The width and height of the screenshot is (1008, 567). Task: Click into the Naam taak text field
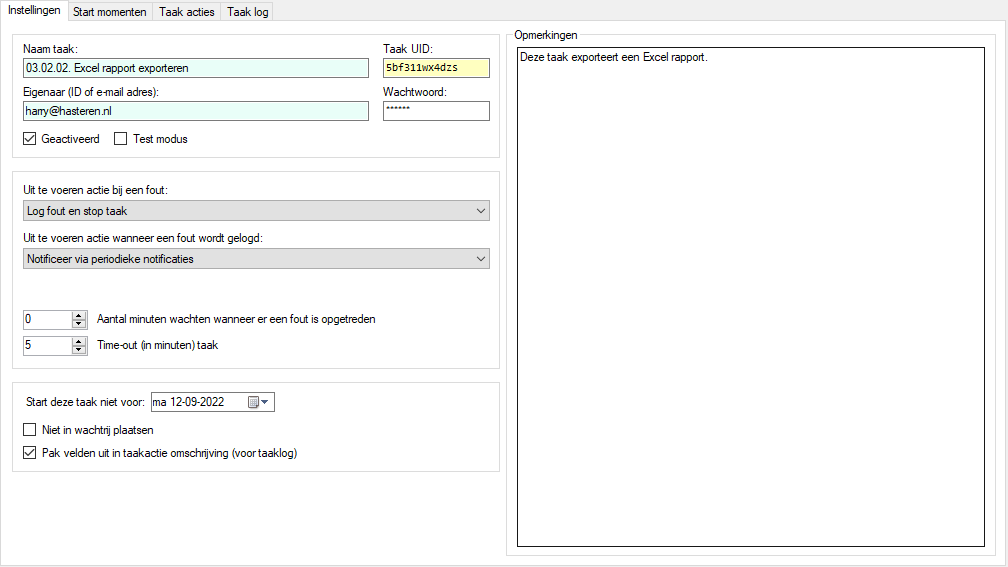point(195,68)
